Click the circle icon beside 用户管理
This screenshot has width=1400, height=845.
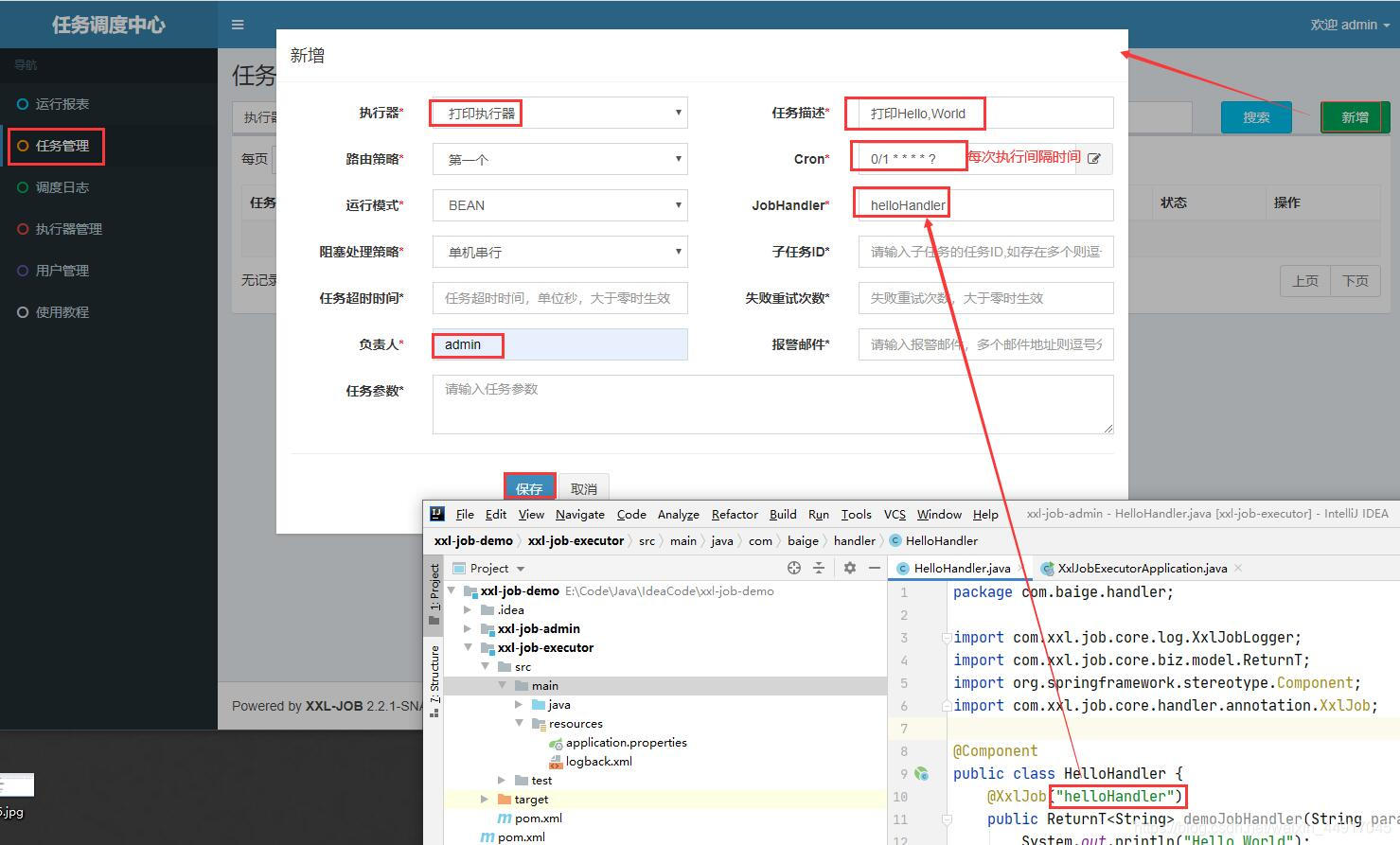tap(23, 271)
